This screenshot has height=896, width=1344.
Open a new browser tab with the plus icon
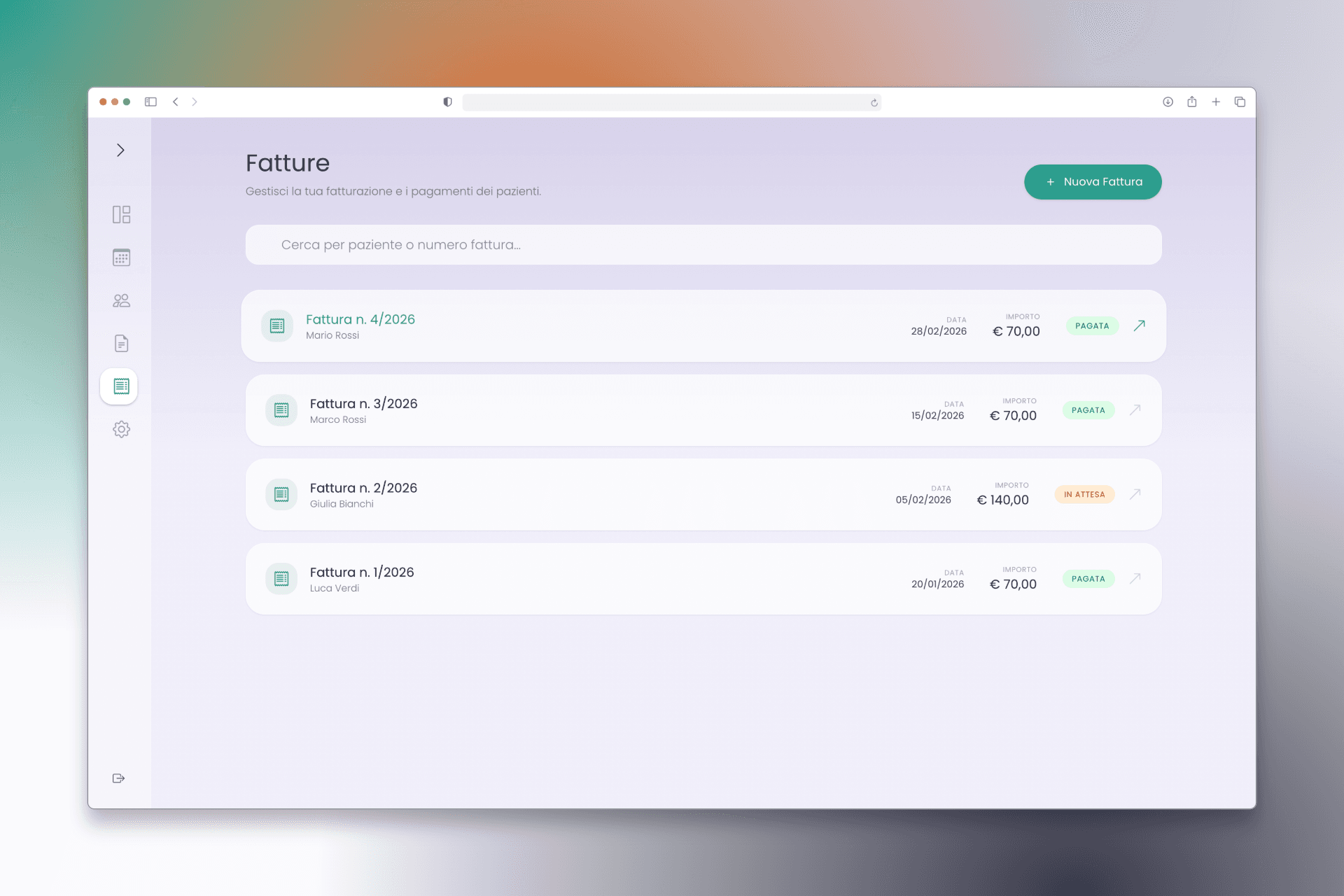1216,102
